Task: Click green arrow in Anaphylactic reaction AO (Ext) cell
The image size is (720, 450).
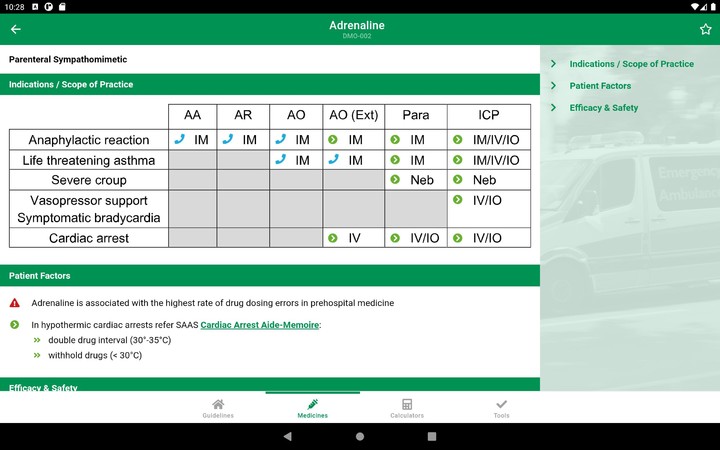Action: pos(333,140)
